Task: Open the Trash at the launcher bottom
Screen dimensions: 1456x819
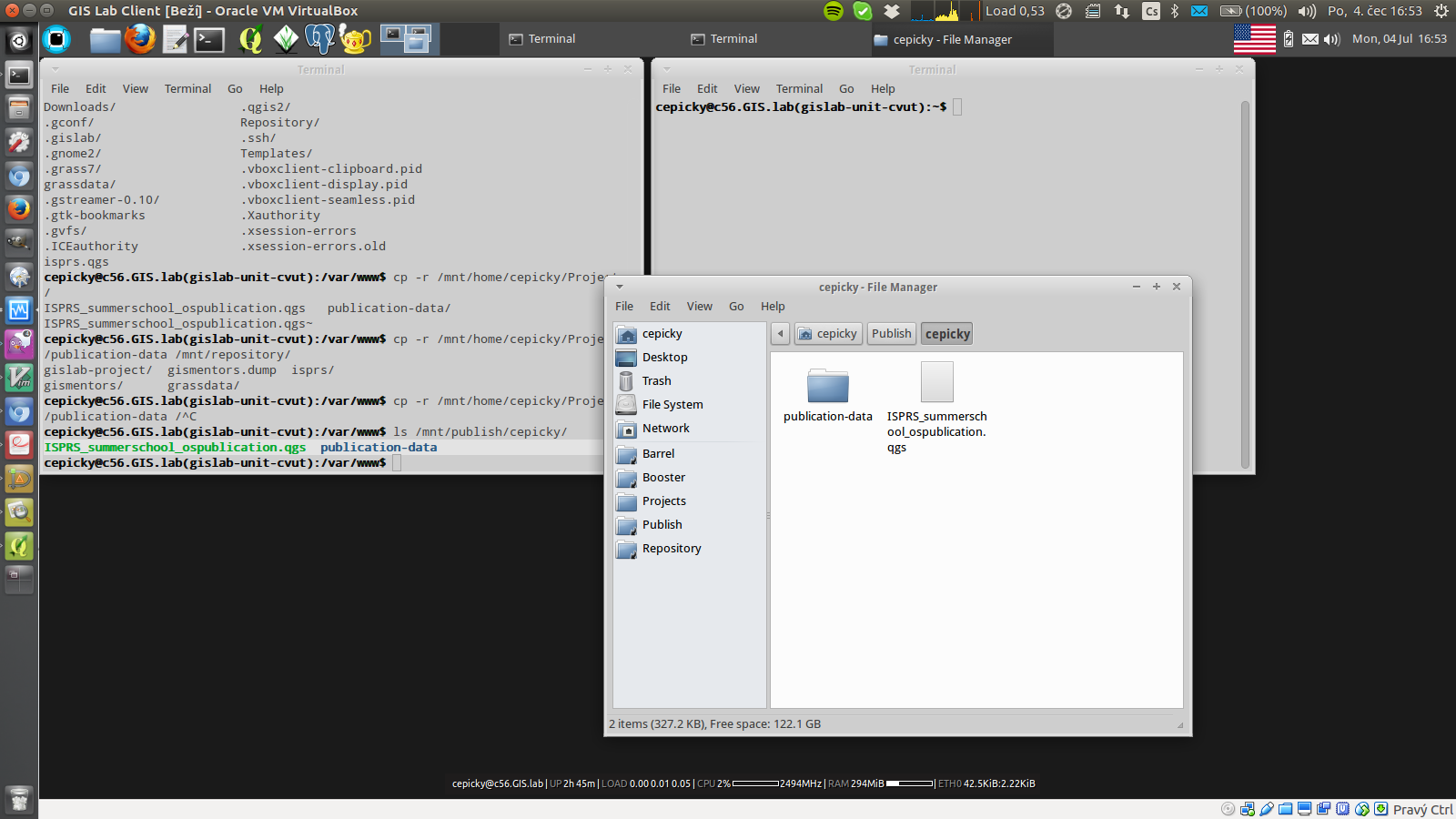Action: click(19, 799)
